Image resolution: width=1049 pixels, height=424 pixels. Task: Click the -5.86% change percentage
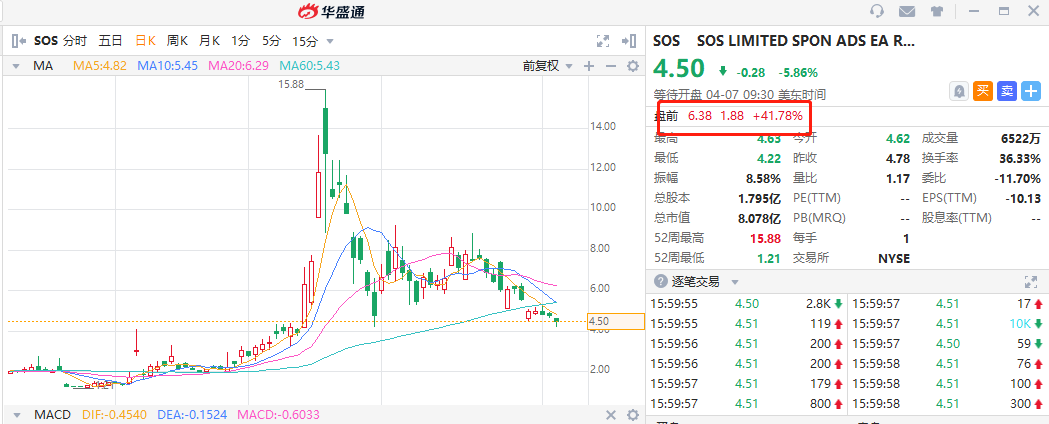coord(797,72)
